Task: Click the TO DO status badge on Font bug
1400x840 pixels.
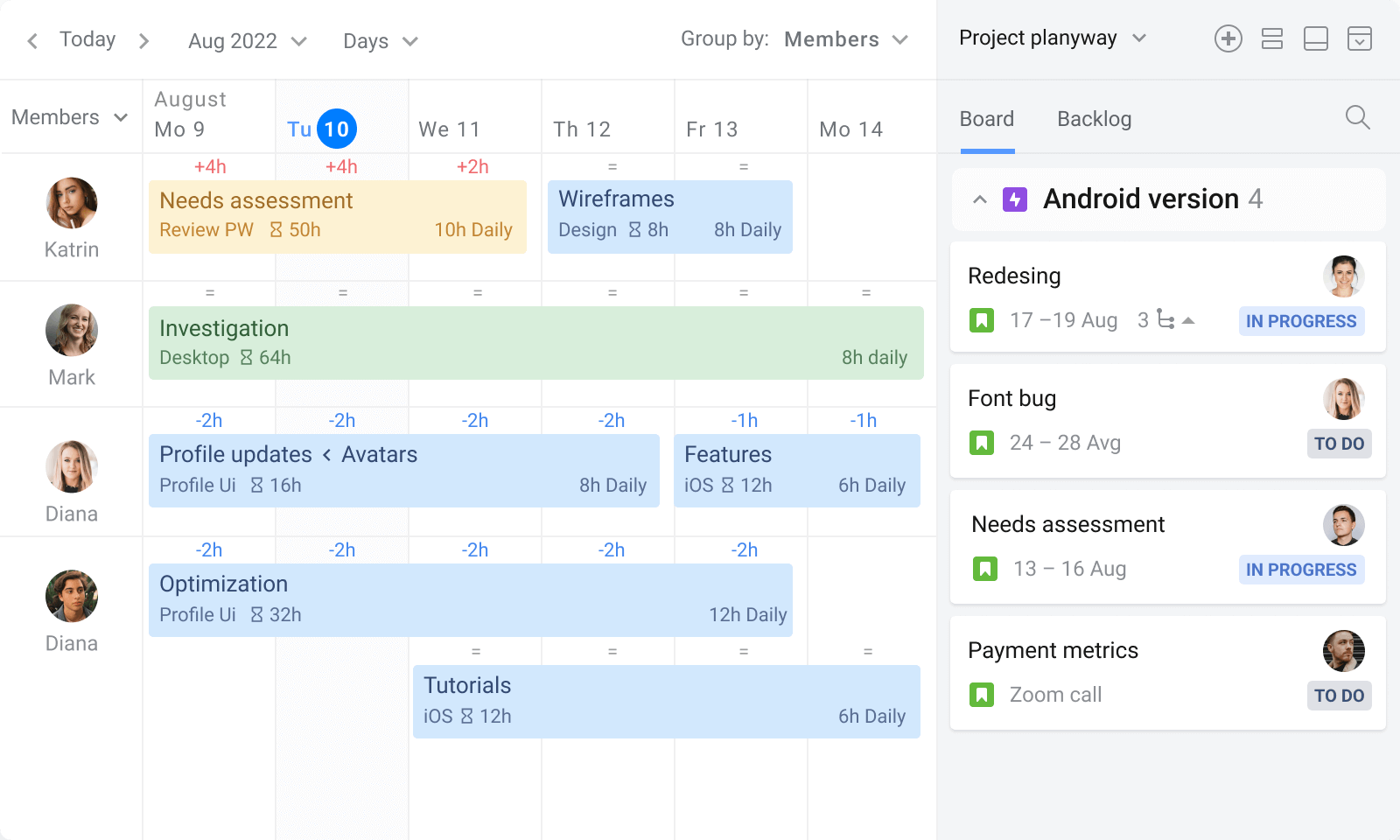Action: [x=1340, y=444]
